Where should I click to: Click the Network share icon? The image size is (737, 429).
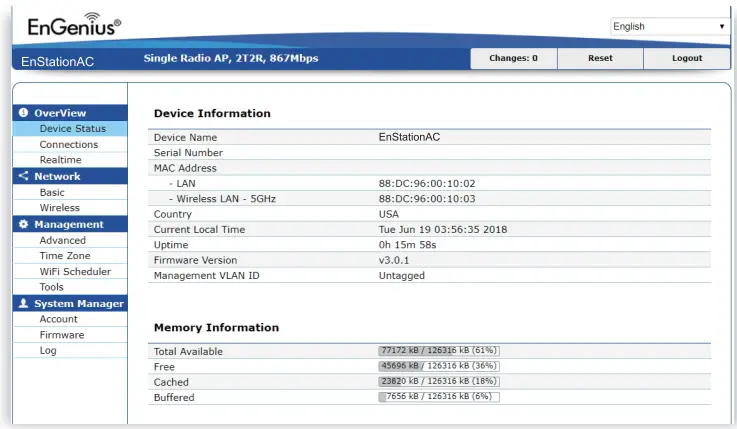(23, 176)
